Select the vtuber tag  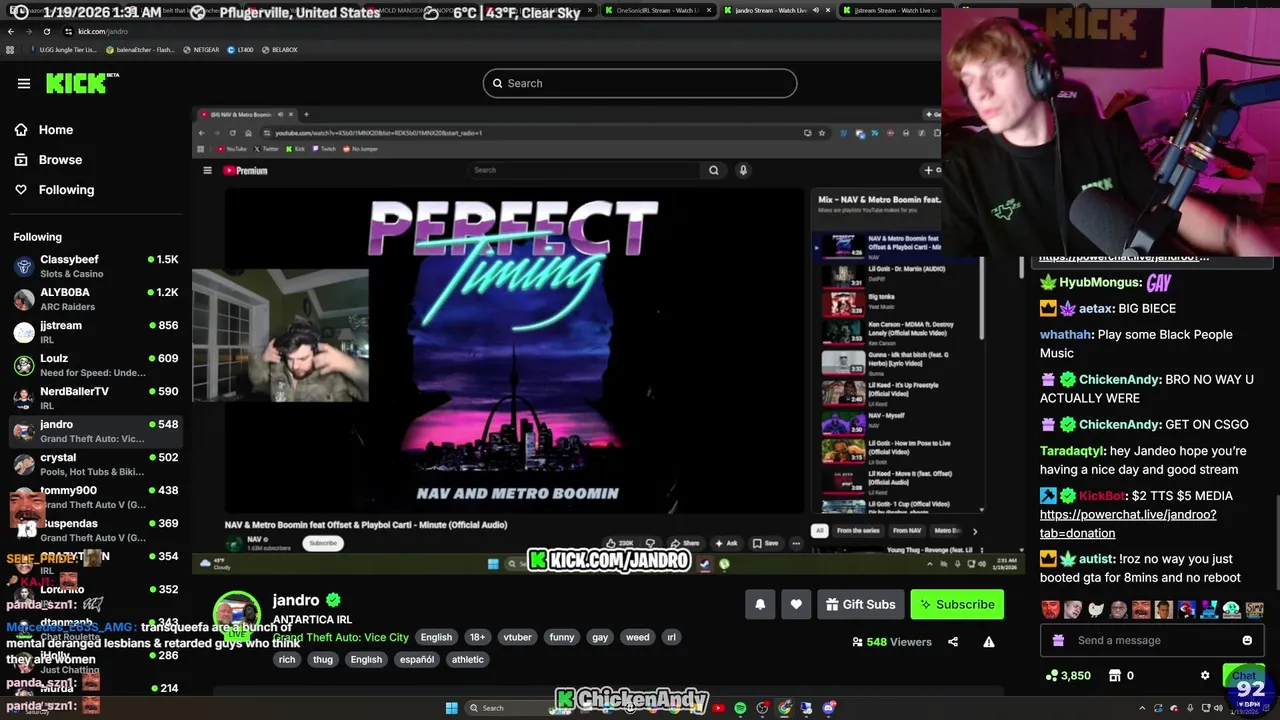(x=517, y=637)
